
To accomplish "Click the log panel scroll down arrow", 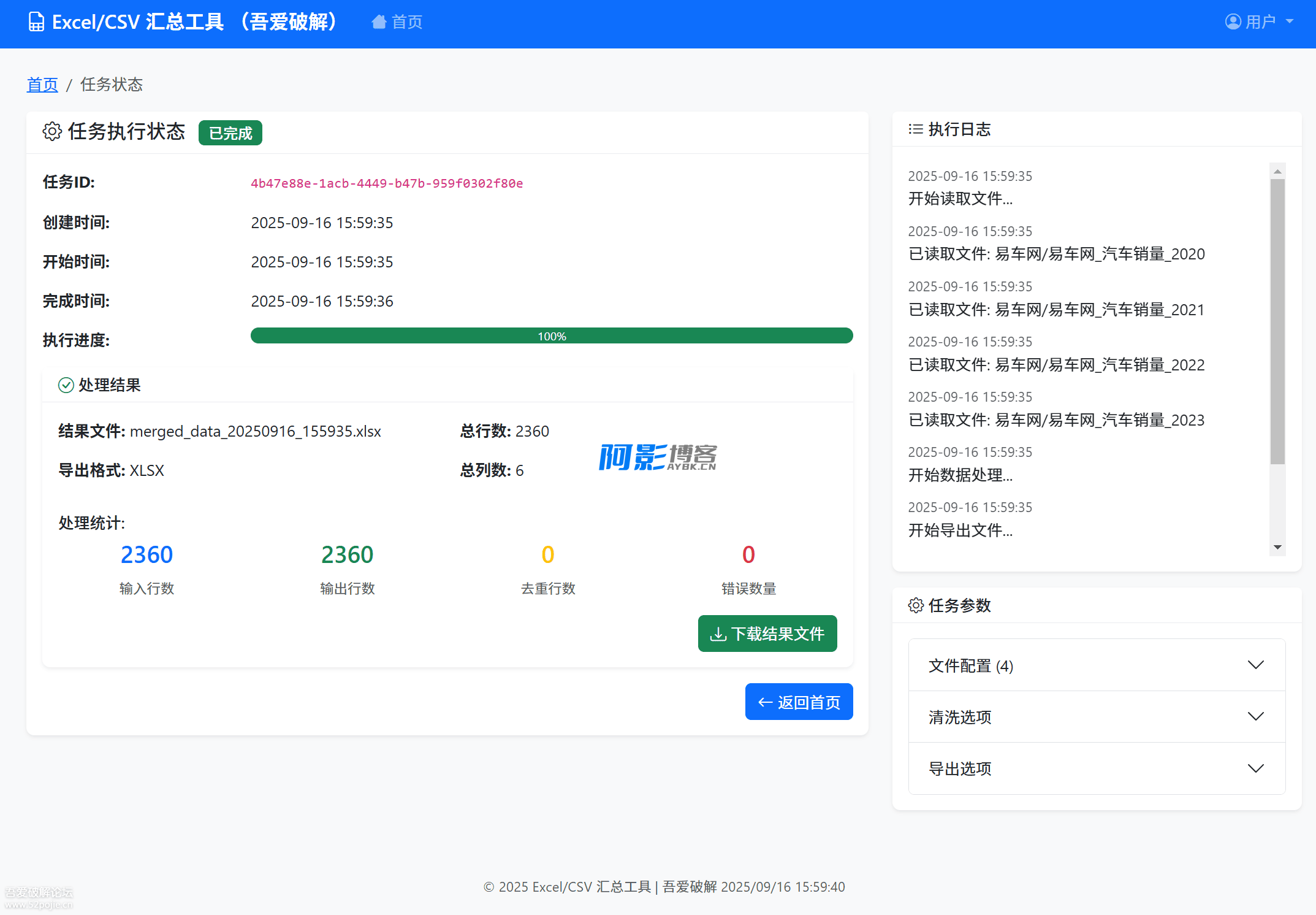I will click(x=1277, y=547).
